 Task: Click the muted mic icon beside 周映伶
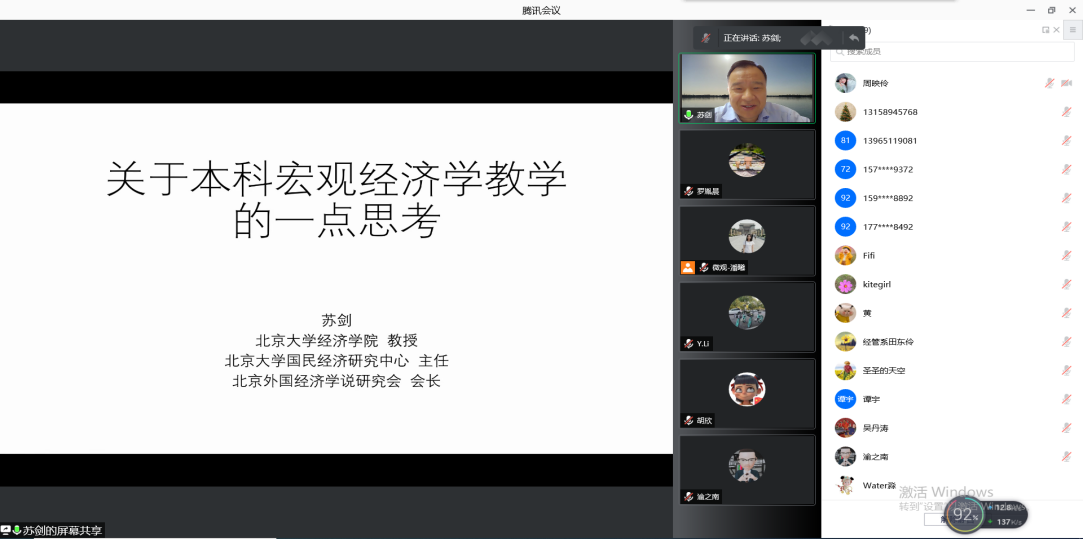pos(1049,83)
